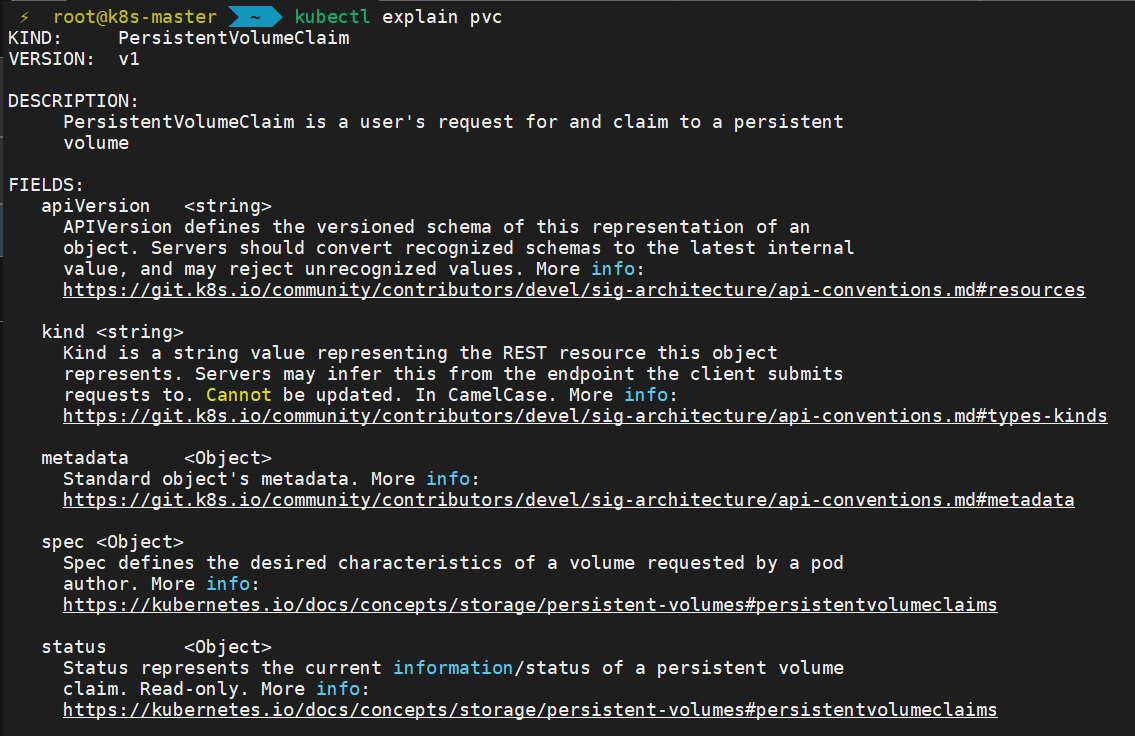Click the status field name
The image size is (1135, 736).
pyautogui.click(x=74, y=647)
